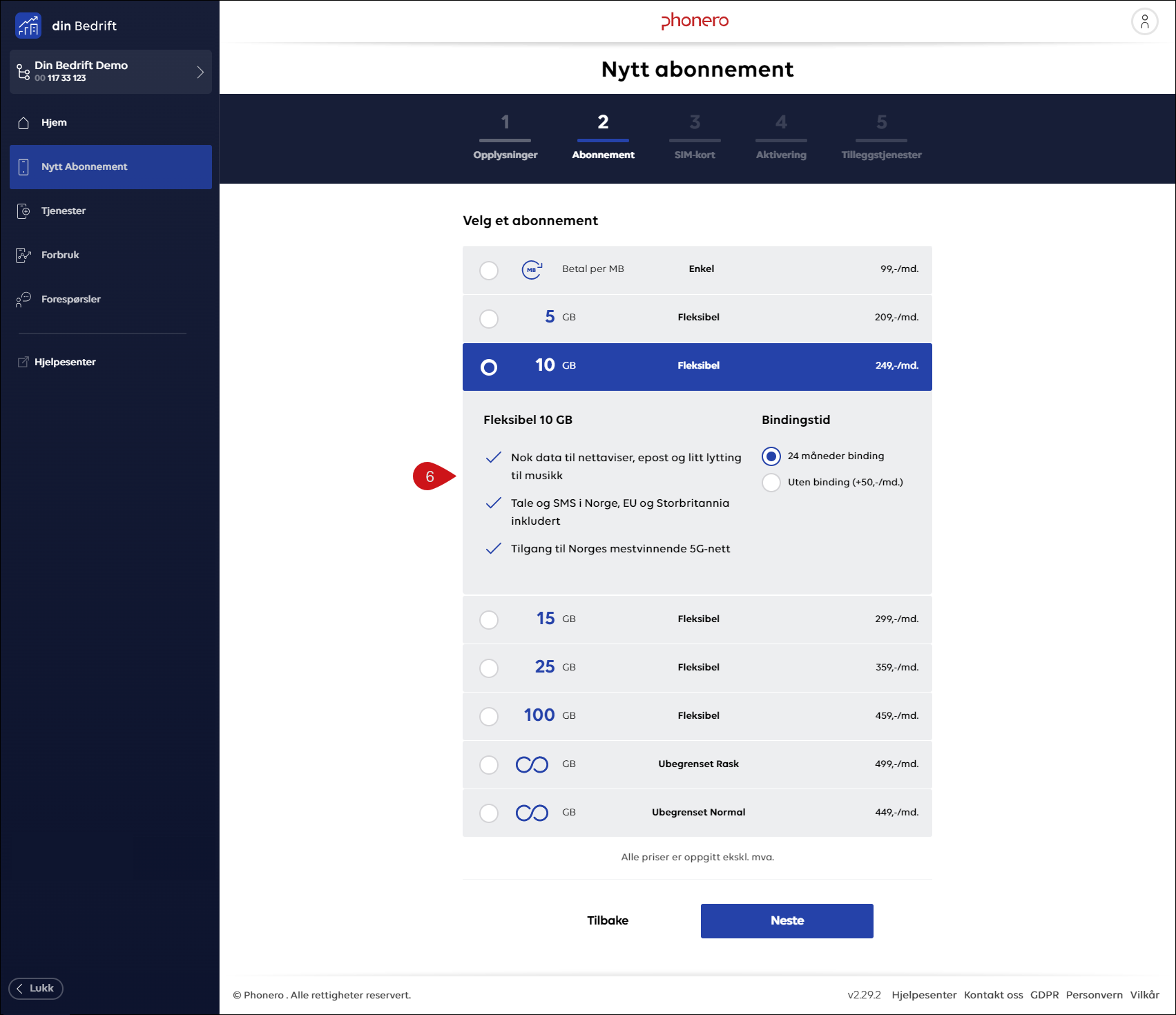
Task: Select the 25 GB Fleksibel radio button
Action: [489, 668]
